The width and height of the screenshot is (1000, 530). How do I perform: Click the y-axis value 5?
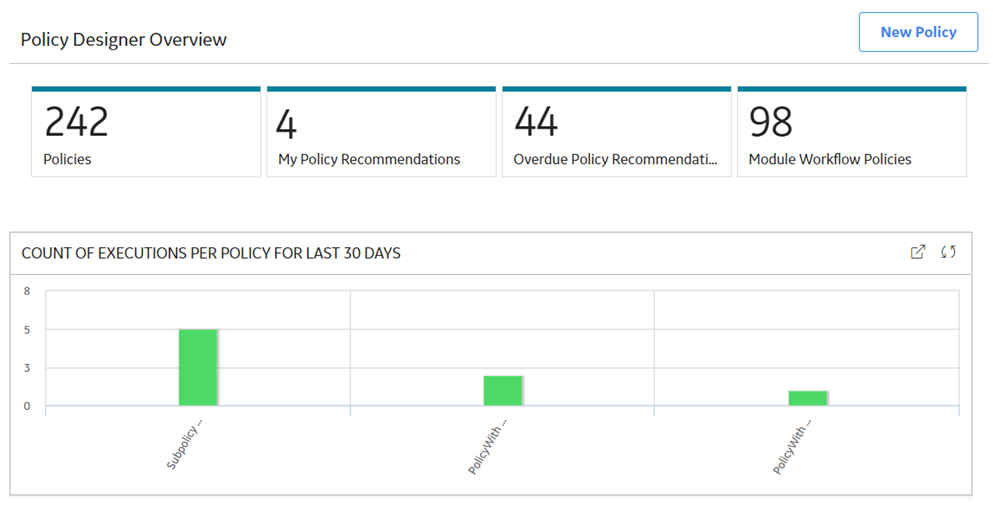coord(27,330)
